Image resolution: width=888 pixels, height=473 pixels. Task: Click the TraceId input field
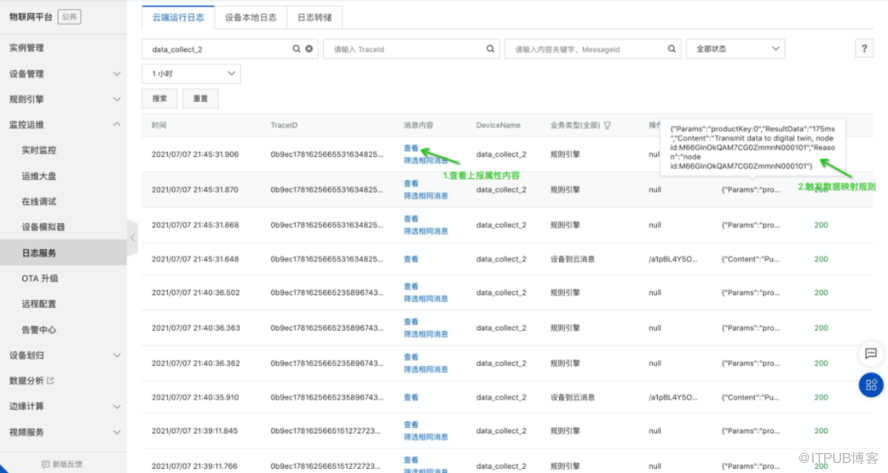pos(405,49)
